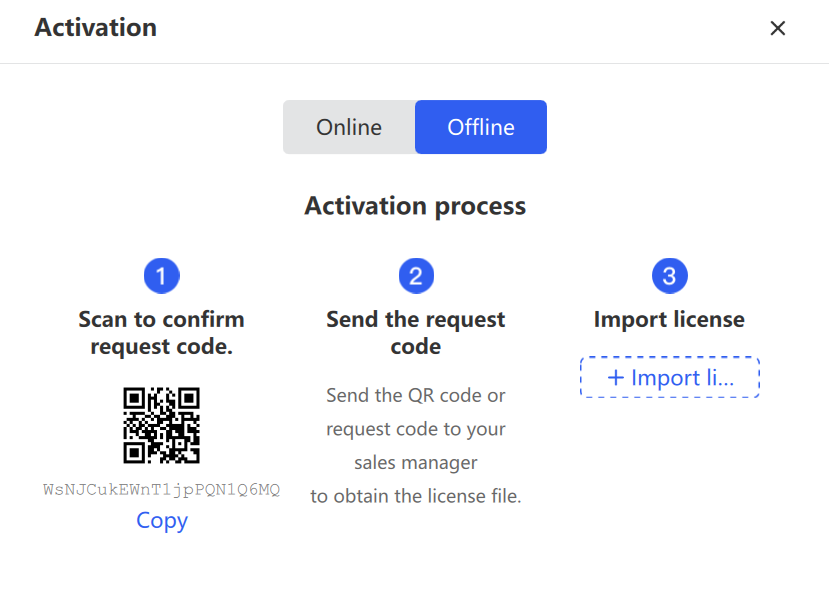Select the Offline activation tab
Image resolution: width=829 pixels, height=612 pixels.
(481, 127)
